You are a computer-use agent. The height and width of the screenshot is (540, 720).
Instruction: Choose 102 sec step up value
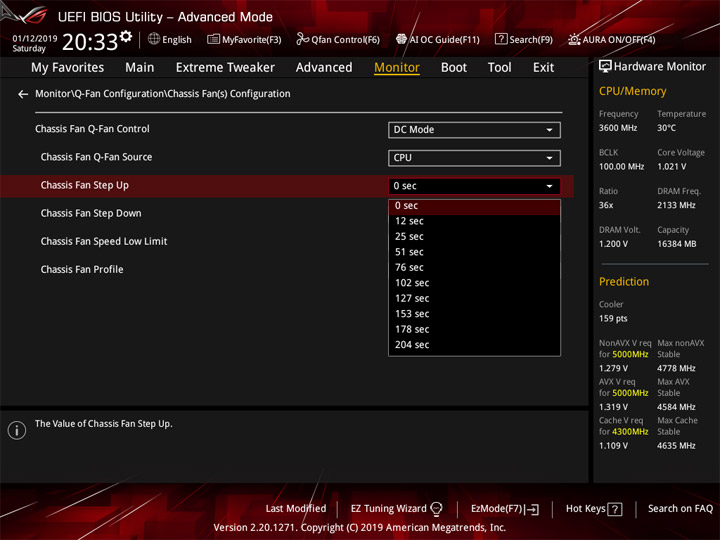click(x=474, y=283)
